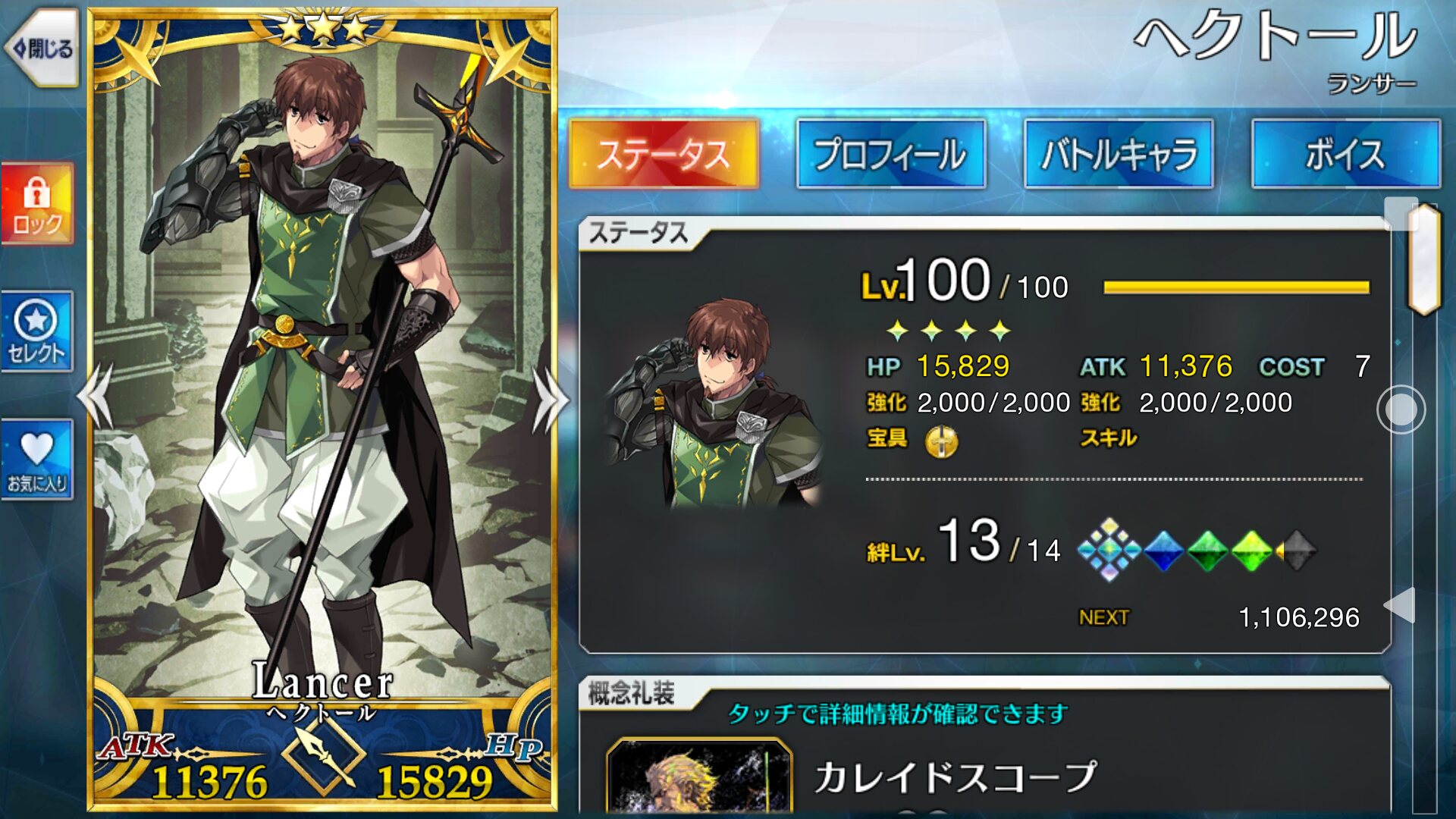Tap the 閉じる close arrow button
Image resolution: width=1456 pixels, height=819 pixels.
tap(42, 49)
